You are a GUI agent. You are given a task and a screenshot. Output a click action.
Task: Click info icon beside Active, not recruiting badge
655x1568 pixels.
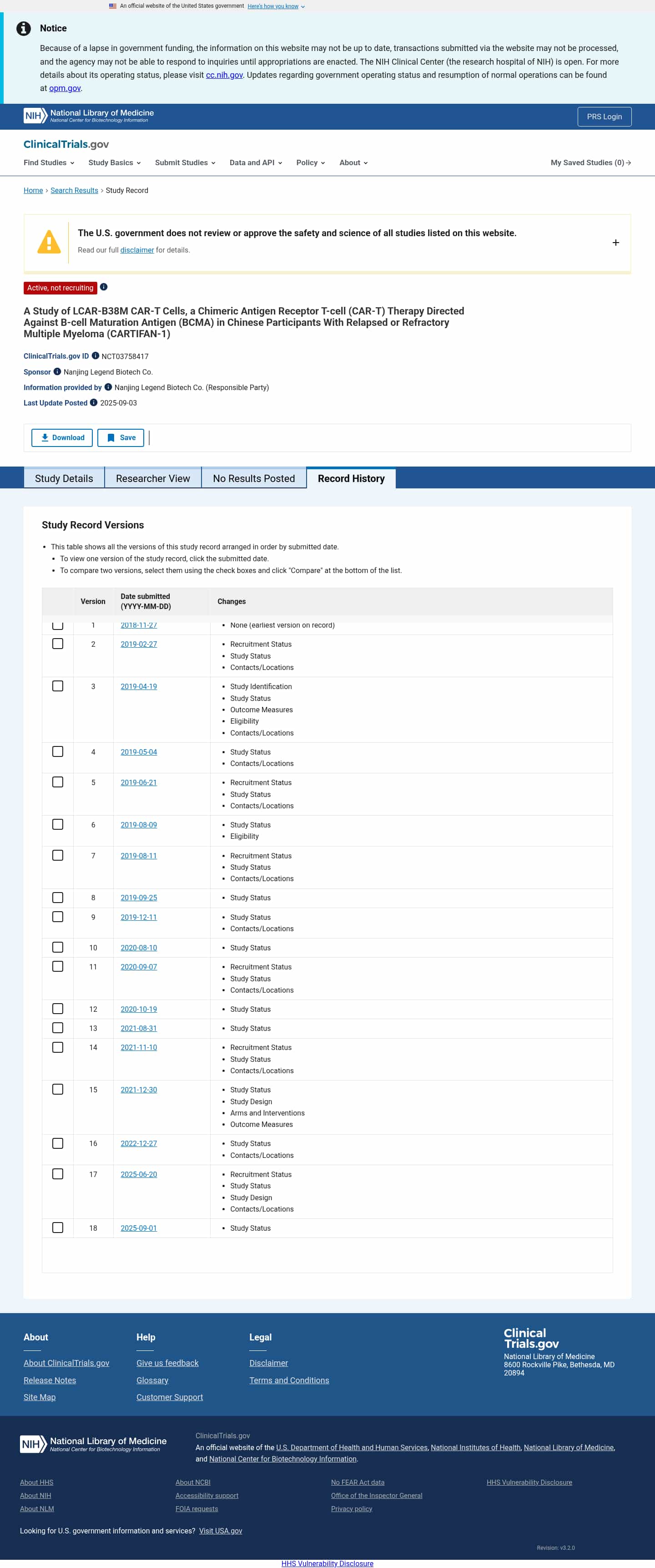[104, 287]
